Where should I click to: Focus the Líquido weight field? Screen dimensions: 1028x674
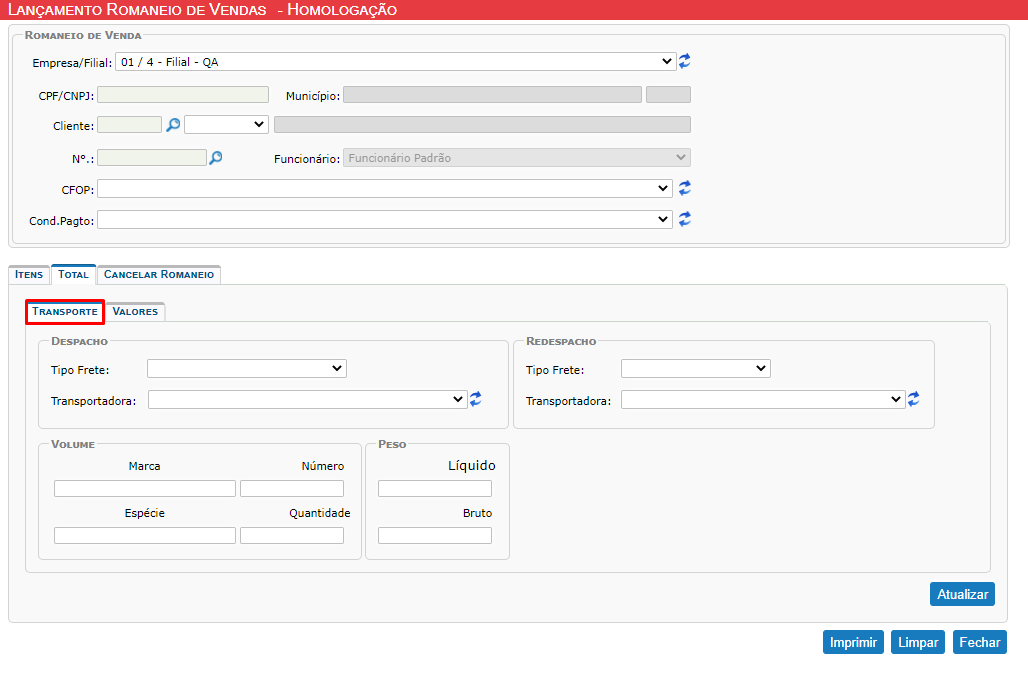coord(435,488)
